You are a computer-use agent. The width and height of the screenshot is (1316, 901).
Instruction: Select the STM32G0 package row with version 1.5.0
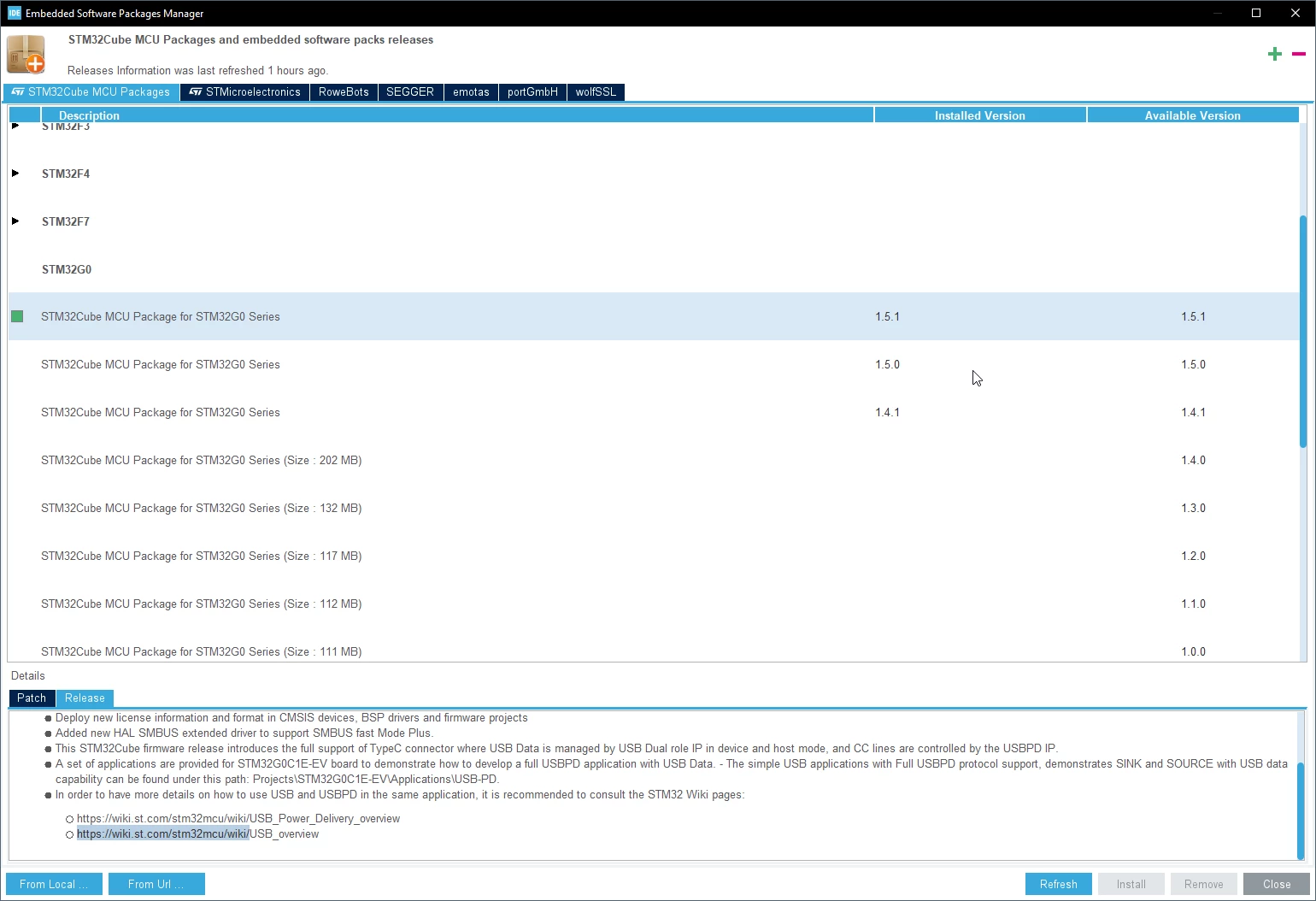point(654,364)
